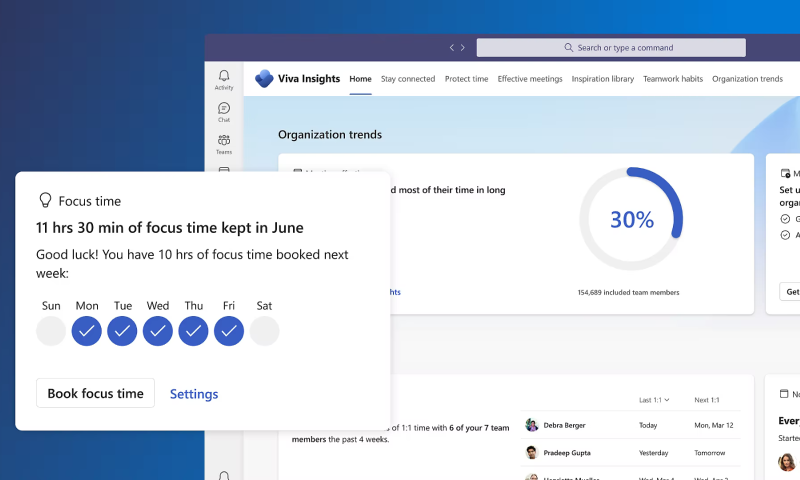
Task: Toggle the Monday focus day checkmark
Action: pos(87,331)
